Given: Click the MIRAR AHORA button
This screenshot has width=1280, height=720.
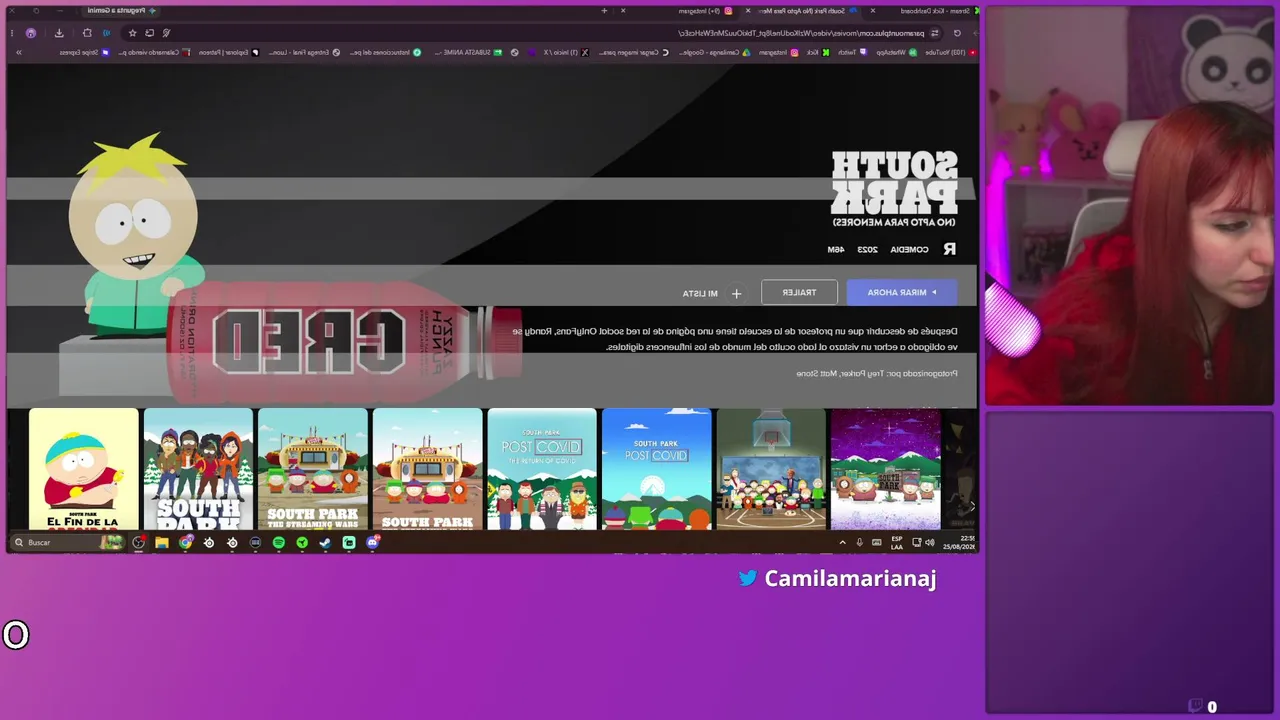Looking at the screenshot, I should click(902, 292).
